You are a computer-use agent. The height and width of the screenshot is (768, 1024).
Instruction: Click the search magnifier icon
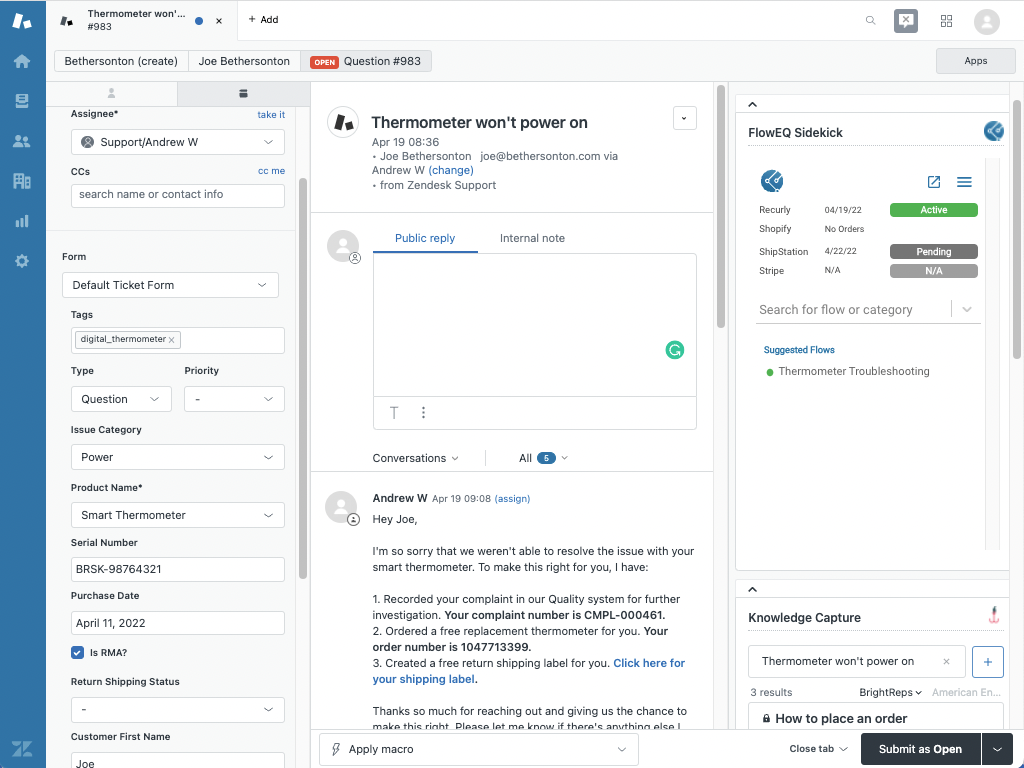[871, 20]
